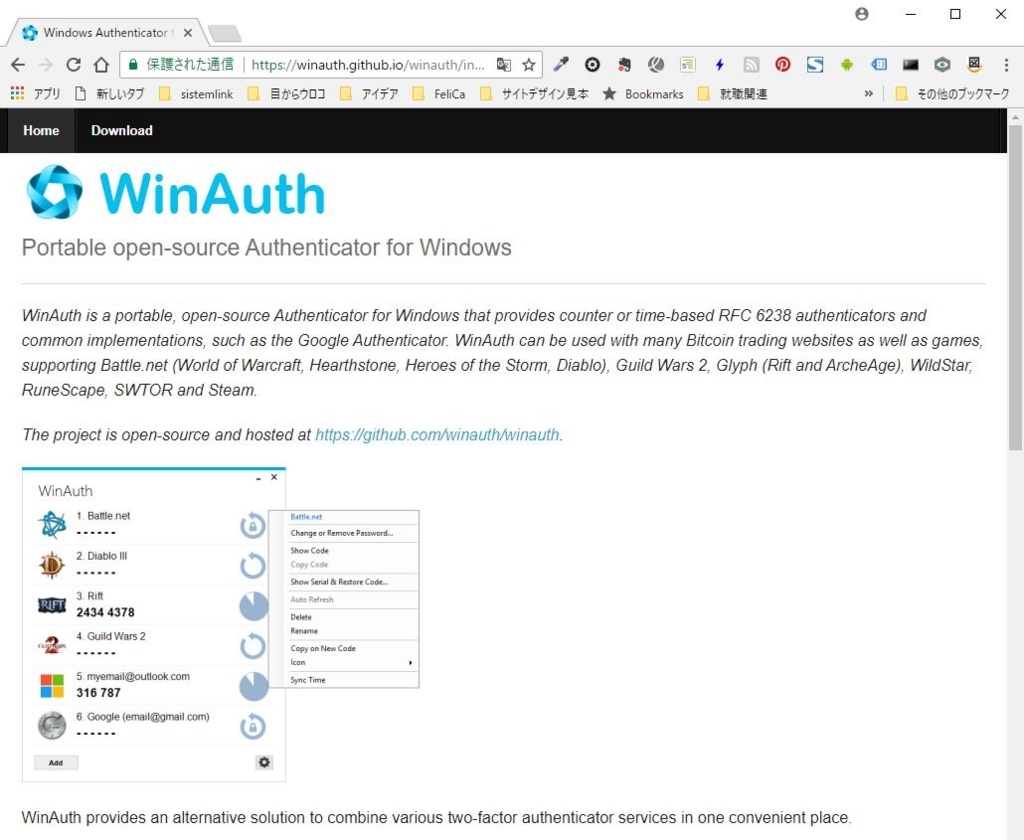1024x840 pixels.
Task: Reload the WinAuth page
Action: 73,65
